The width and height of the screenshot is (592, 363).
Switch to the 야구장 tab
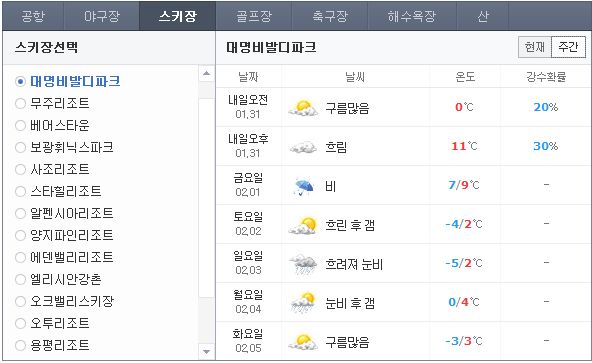[102, 16]
